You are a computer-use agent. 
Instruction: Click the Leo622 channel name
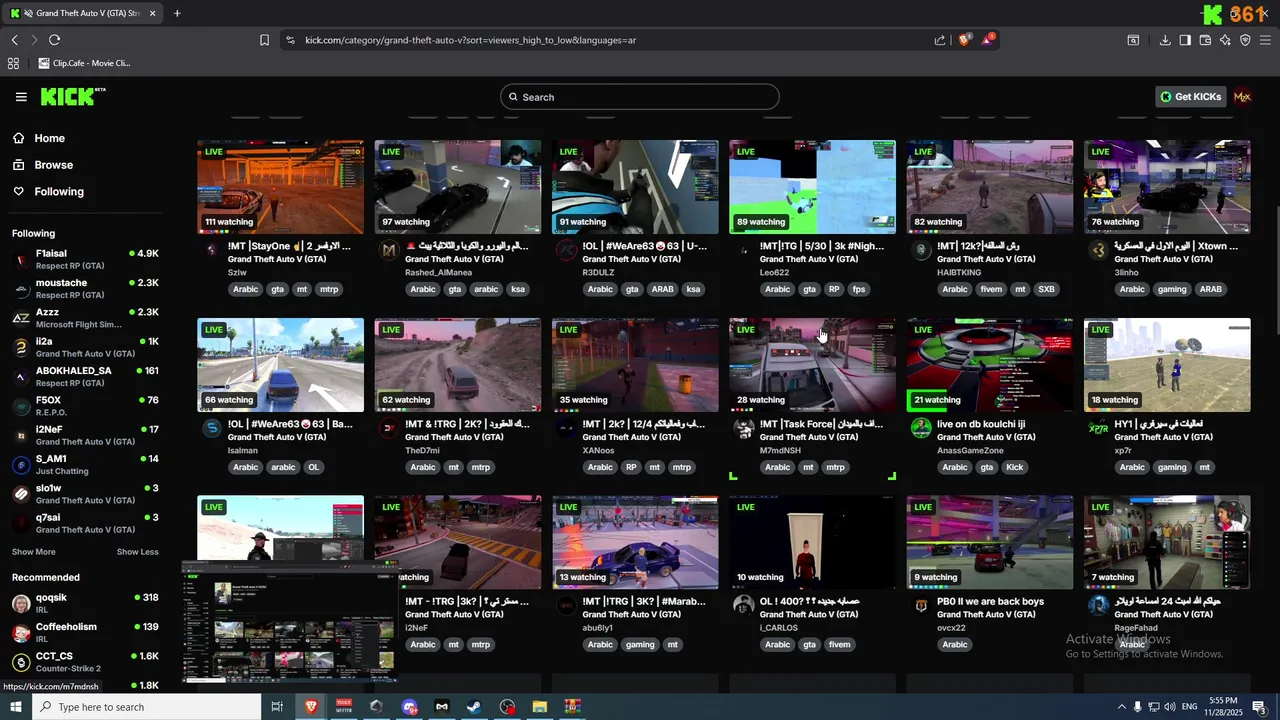tap(775, 273)
